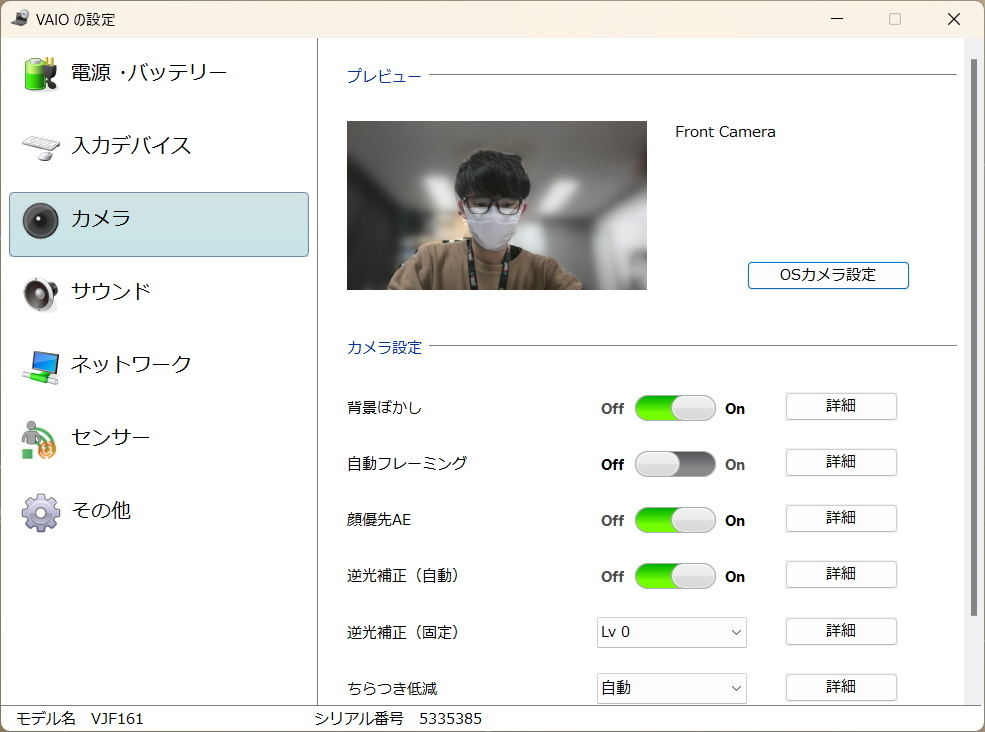Click the 背景ぼかし setting label

click(384, 408)
